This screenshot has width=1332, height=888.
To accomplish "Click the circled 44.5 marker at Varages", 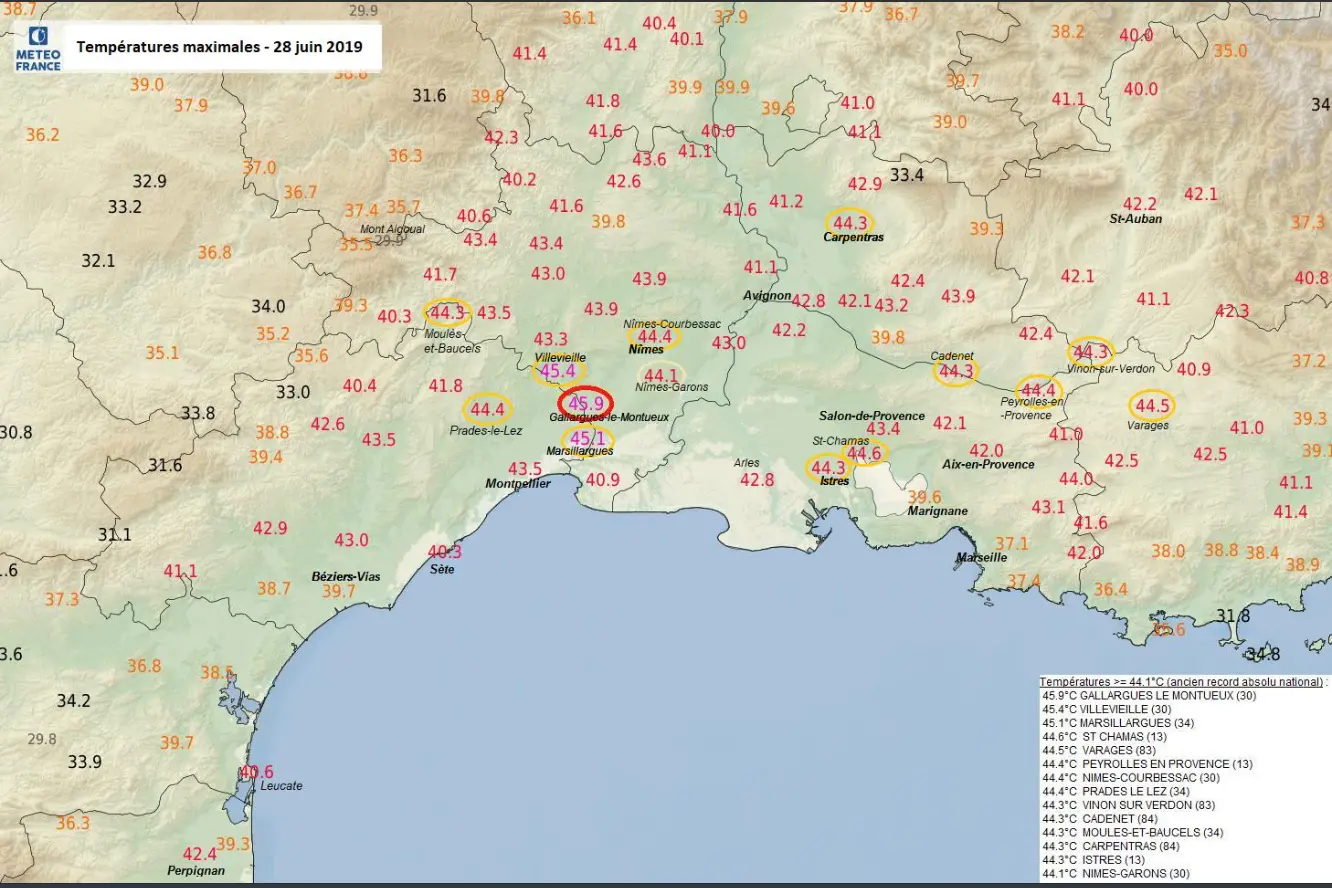I will pyautogui.click(x=1151, y=406).
